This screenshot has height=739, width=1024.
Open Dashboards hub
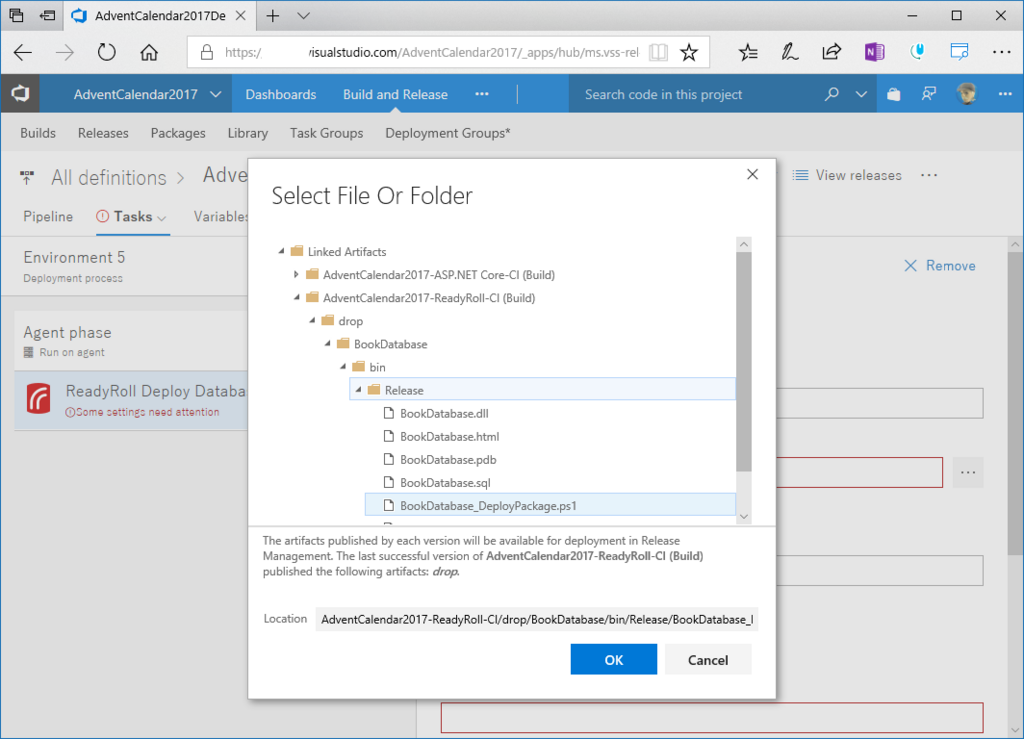(281, 94)
